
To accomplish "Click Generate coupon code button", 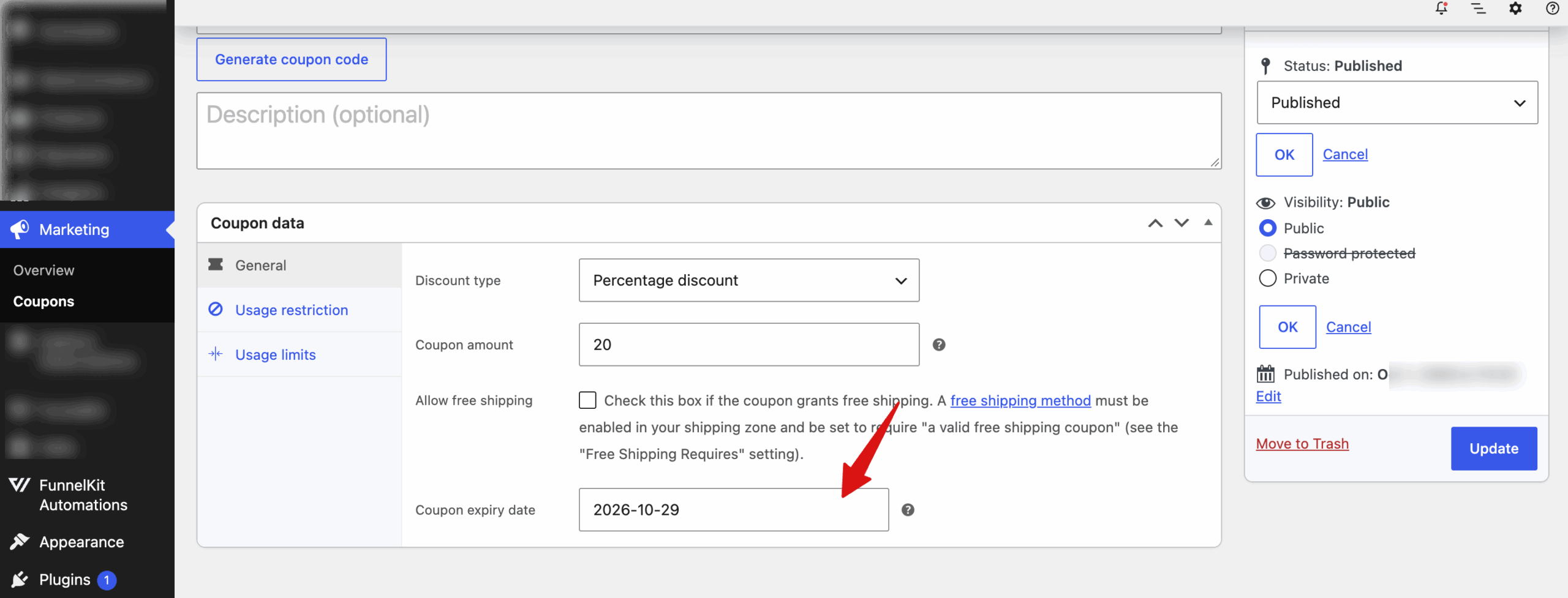I will tap(292, 59).
